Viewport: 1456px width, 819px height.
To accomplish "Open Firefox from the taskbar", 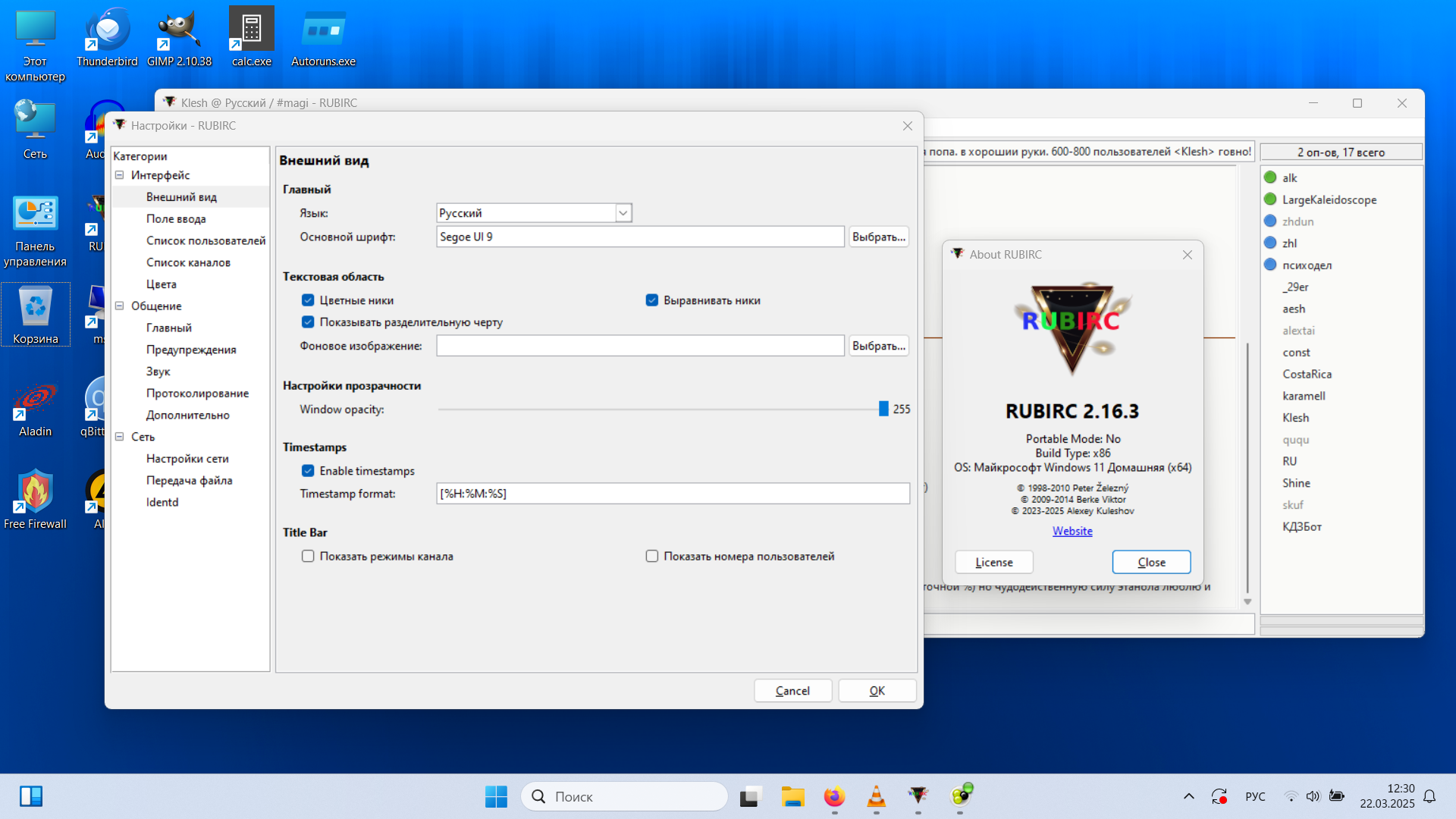I will coord(834,796).
